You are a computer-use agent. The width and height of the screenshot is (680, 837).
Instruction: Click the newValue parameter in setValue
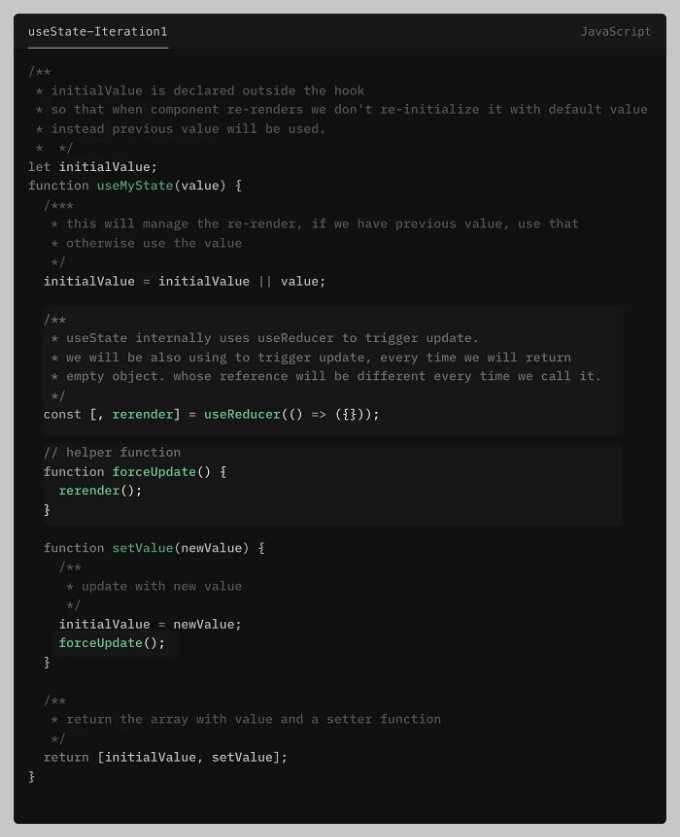click(x=211, y=548)
